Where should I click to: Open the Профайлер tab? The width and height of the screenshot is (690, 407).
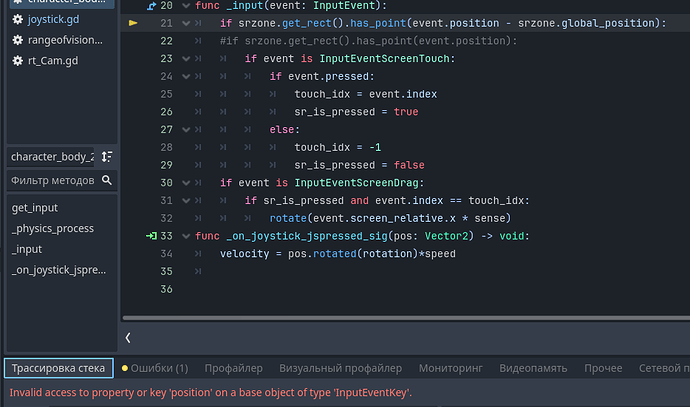tap(234, 368)
